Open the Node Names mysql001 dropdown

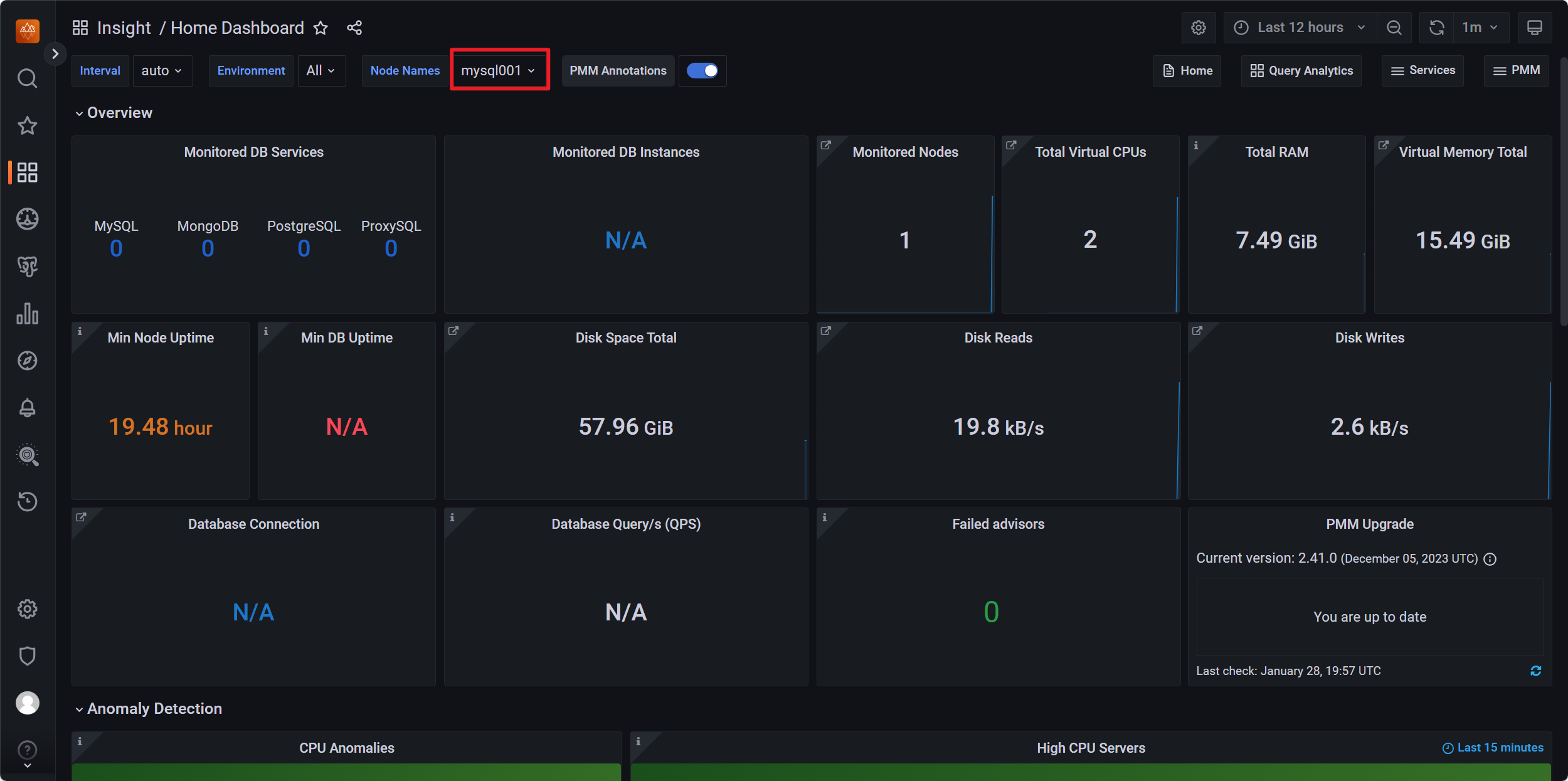pos(499,70)
